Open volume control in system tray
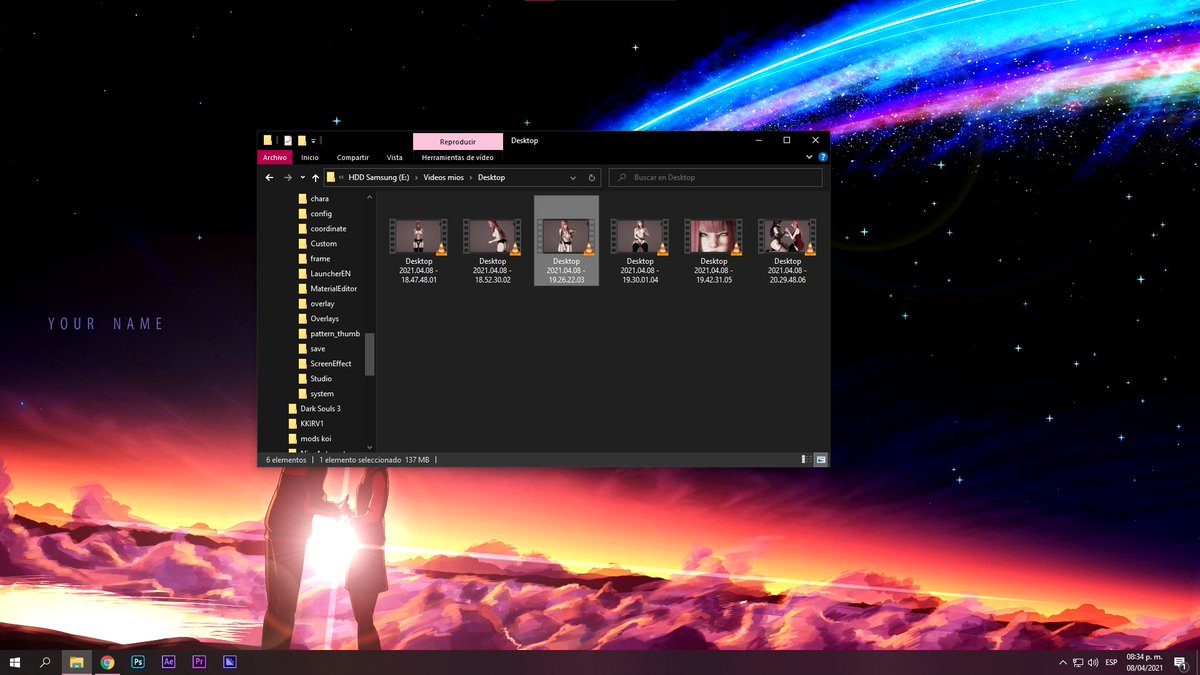 1093,663
